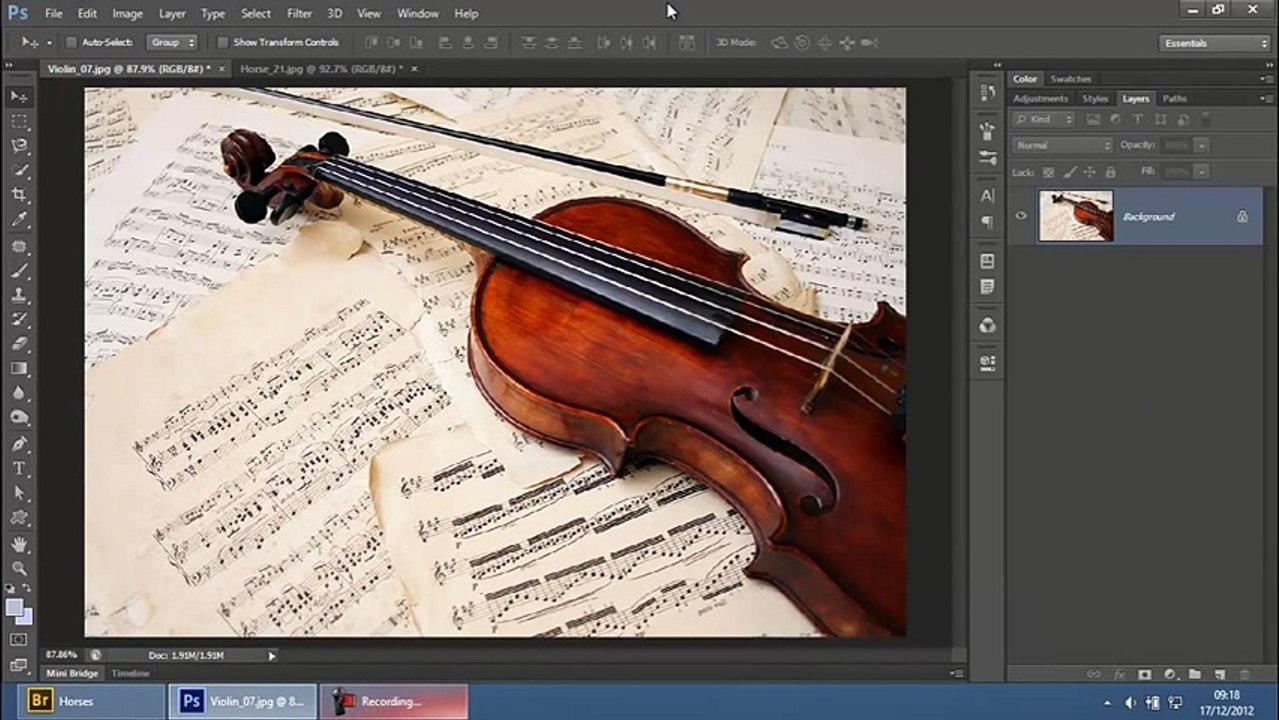Click the Recording taskbar button
This screenshot has width=1279, height=720.
(x=394, y=702)
